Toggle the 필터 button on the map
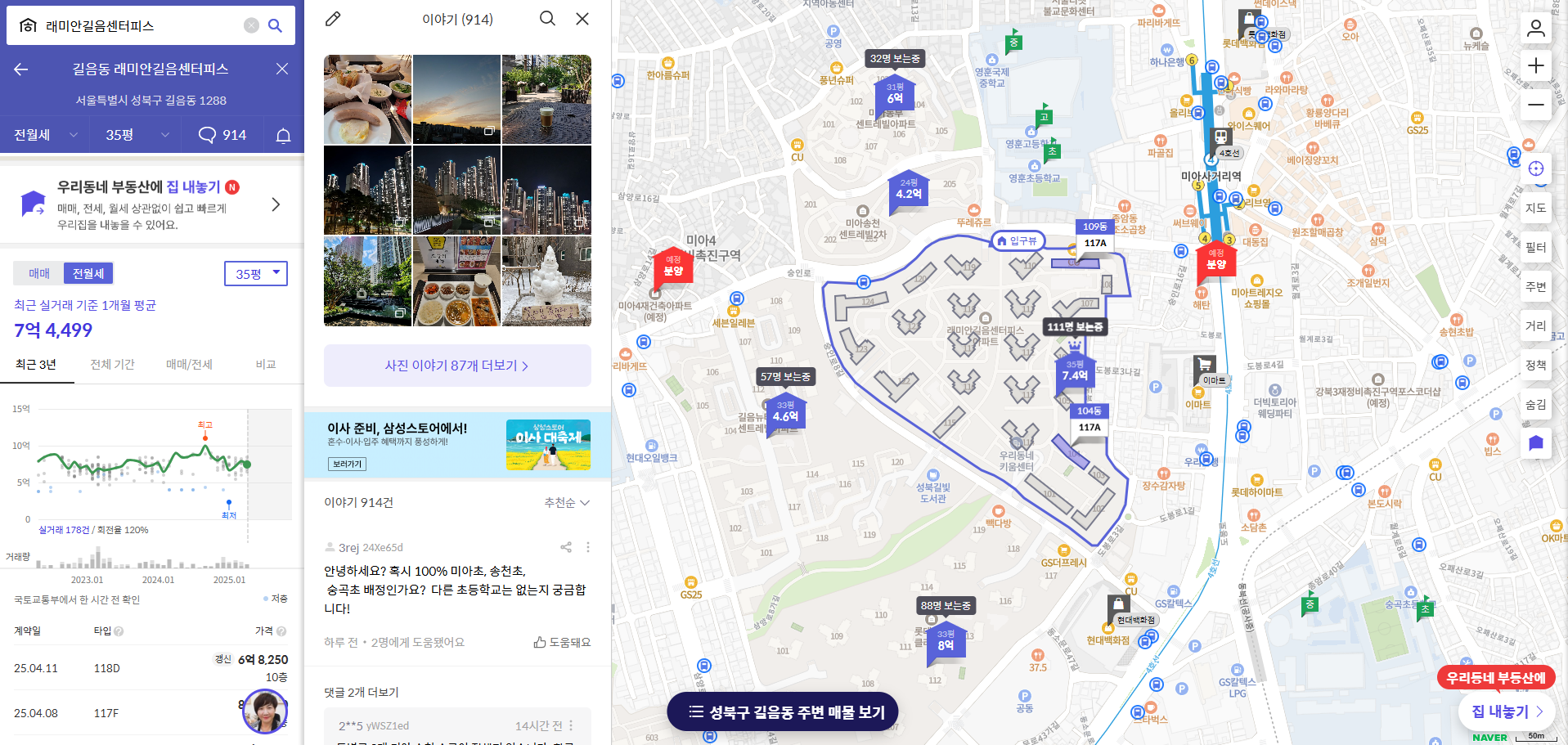1568x745 pixels. pyautogui.click(x=1536, y=247)
